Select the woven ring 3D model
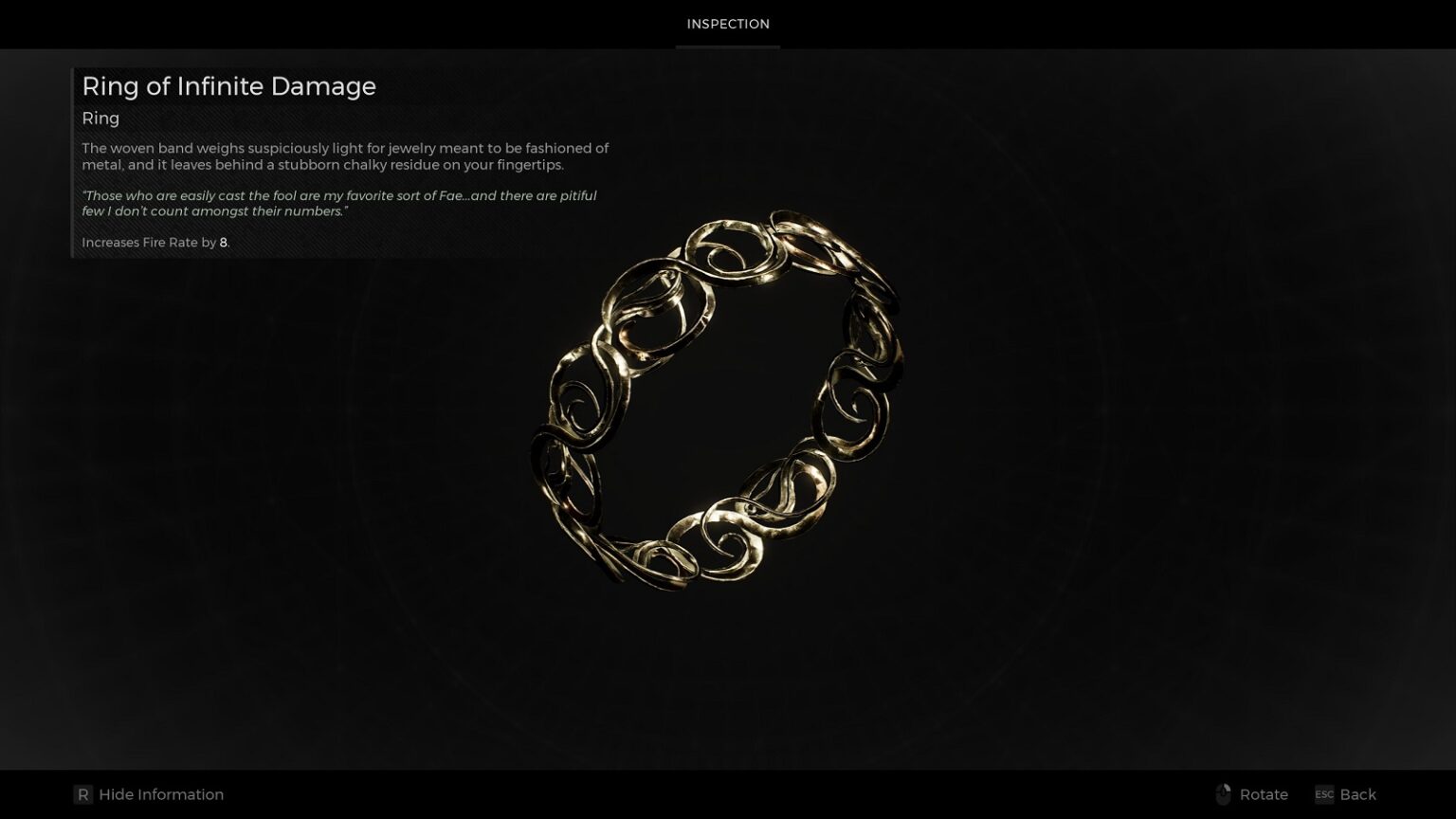Screen dimensions: 1456x819 (x=717, y=400)
